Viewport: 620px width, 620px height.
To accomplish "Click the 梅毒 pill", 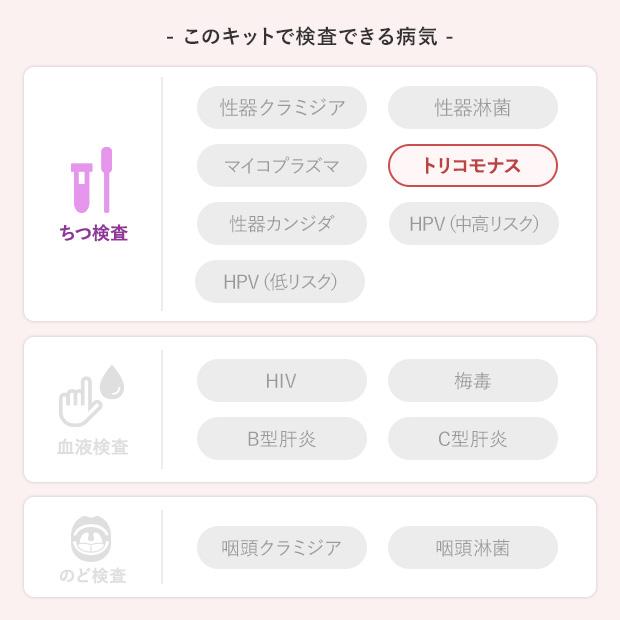I will click(472, 381).
